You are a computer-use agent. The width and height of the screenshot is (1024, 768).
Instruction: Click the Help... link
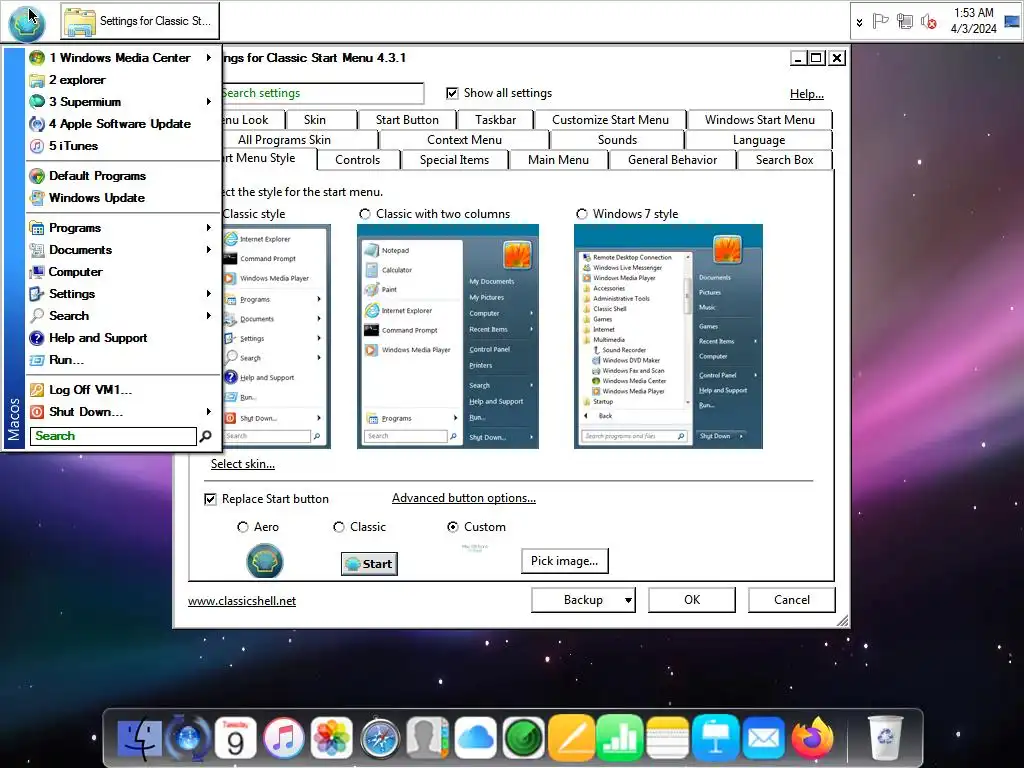(807, 94)
